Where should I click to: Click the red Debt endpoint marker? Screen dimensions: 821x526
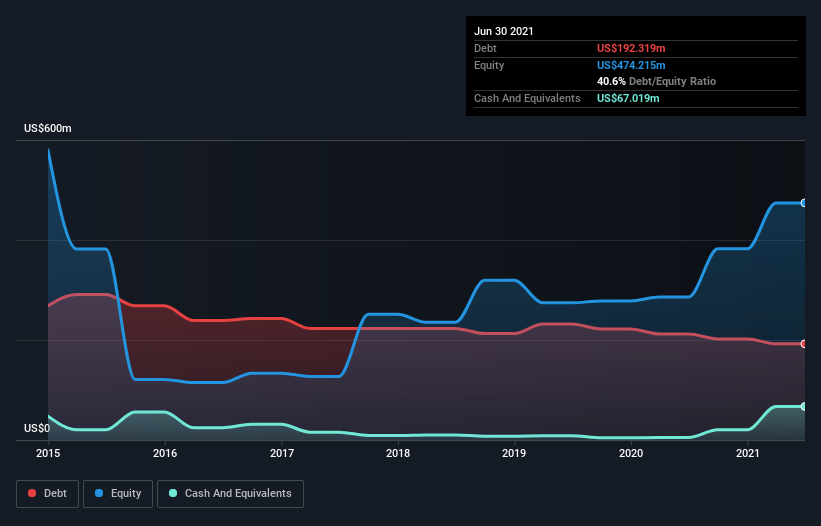[x=804, y=344]
